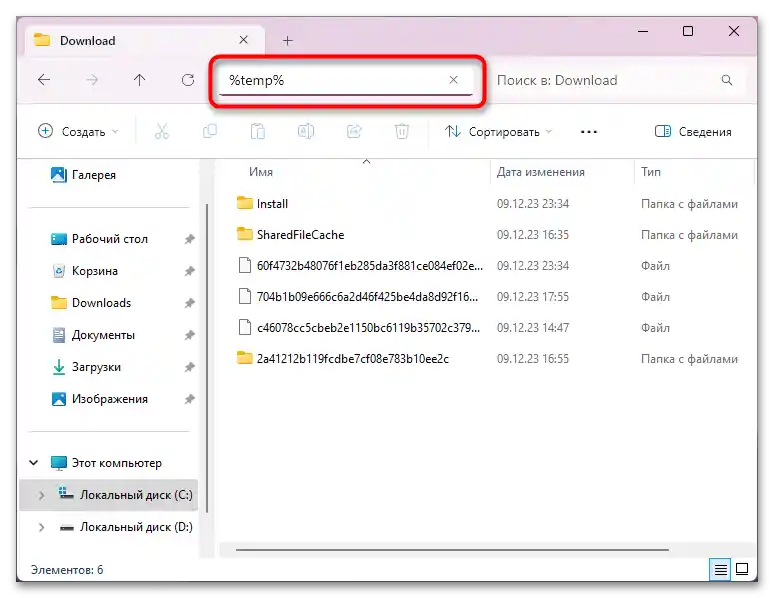The height and width of the screenshot is (598, 774).
Task: Go up one folder level
Action: 140,80
